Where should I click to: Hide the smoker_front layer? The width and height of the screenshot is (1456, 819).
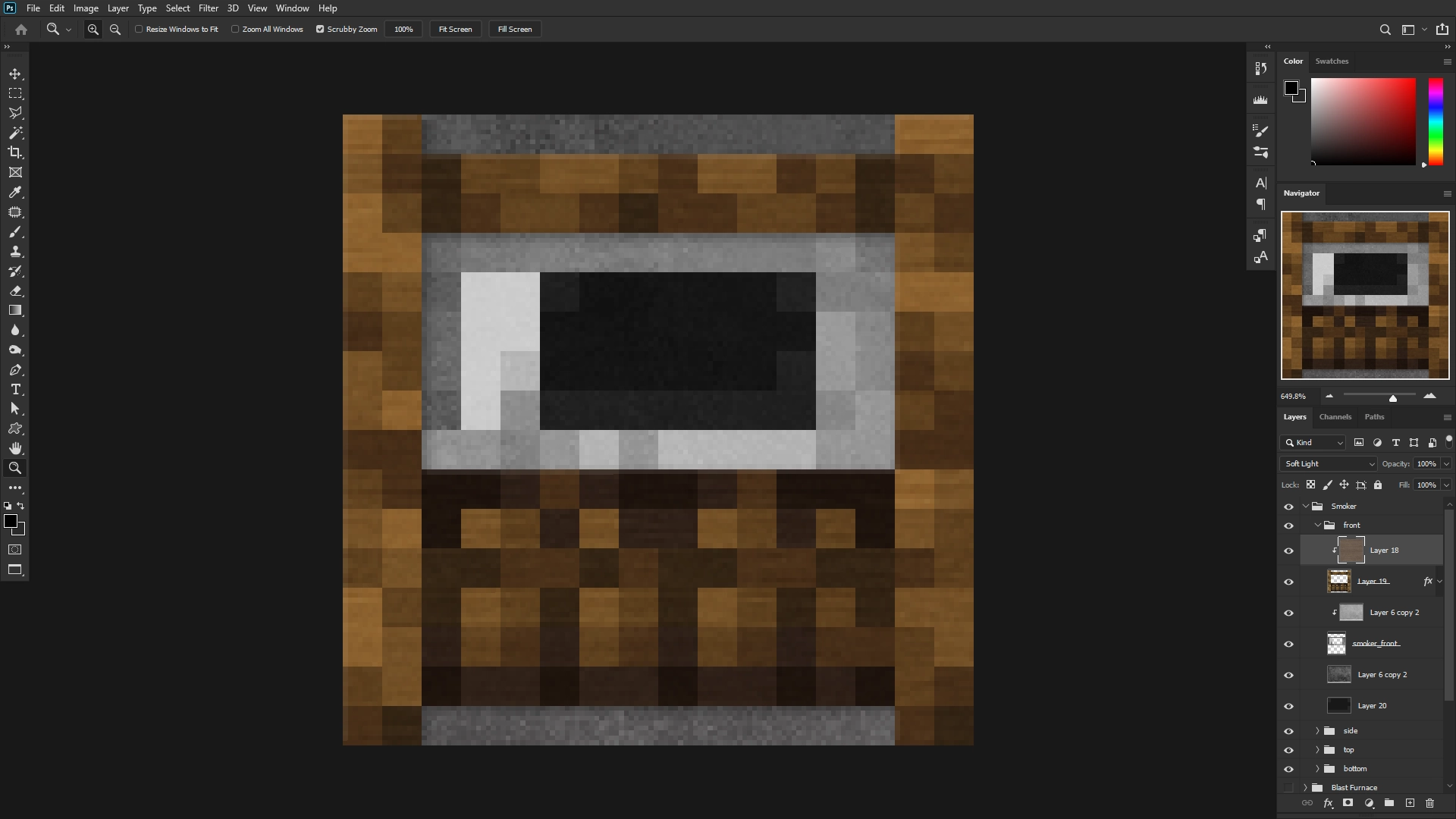coord(1290,643)
